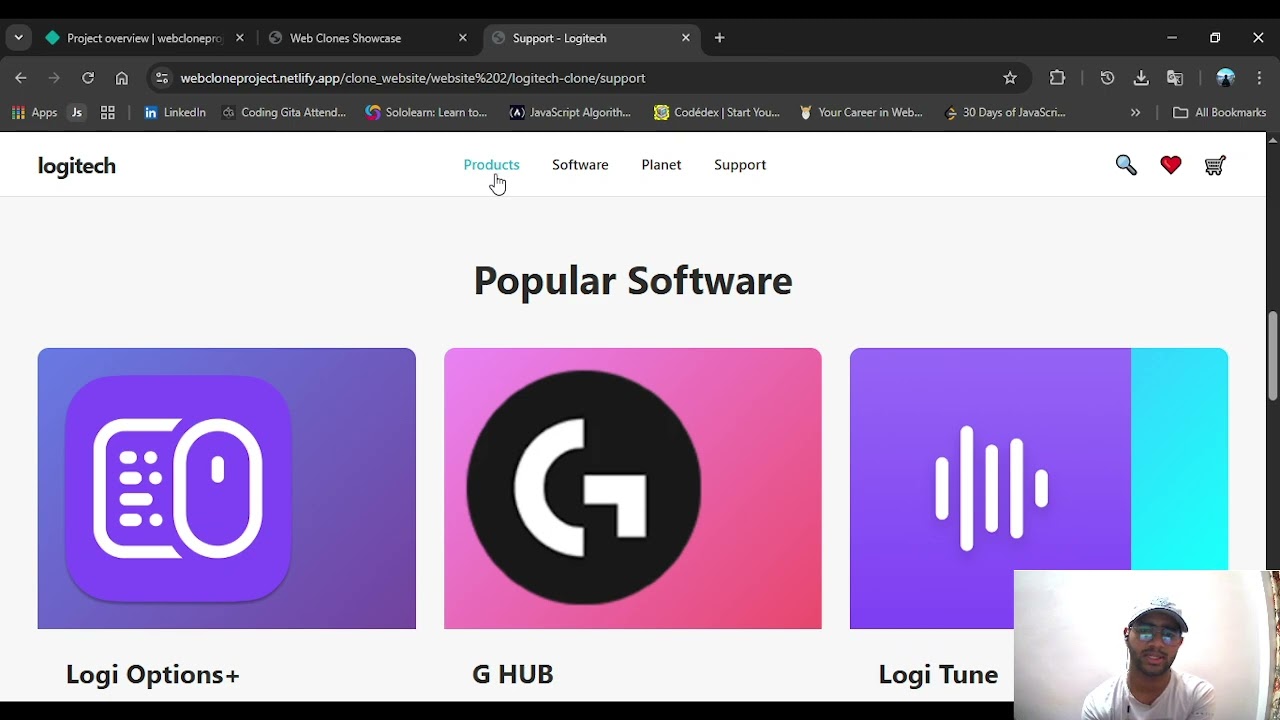This screenshot has height=720, width=1280.
Task: Click the G HUB title text
Action: [513, 675]
